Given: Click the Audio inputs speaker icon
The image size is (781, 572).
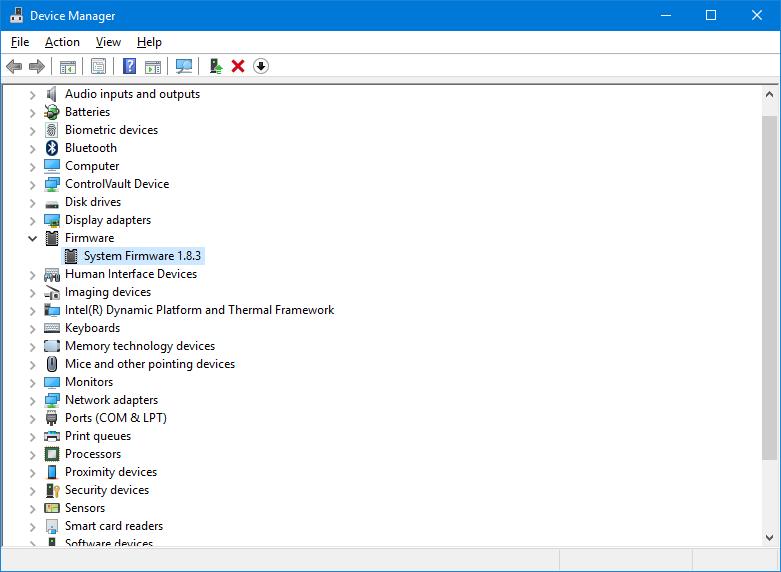Looking at the screenshot, I should point(52,94).
